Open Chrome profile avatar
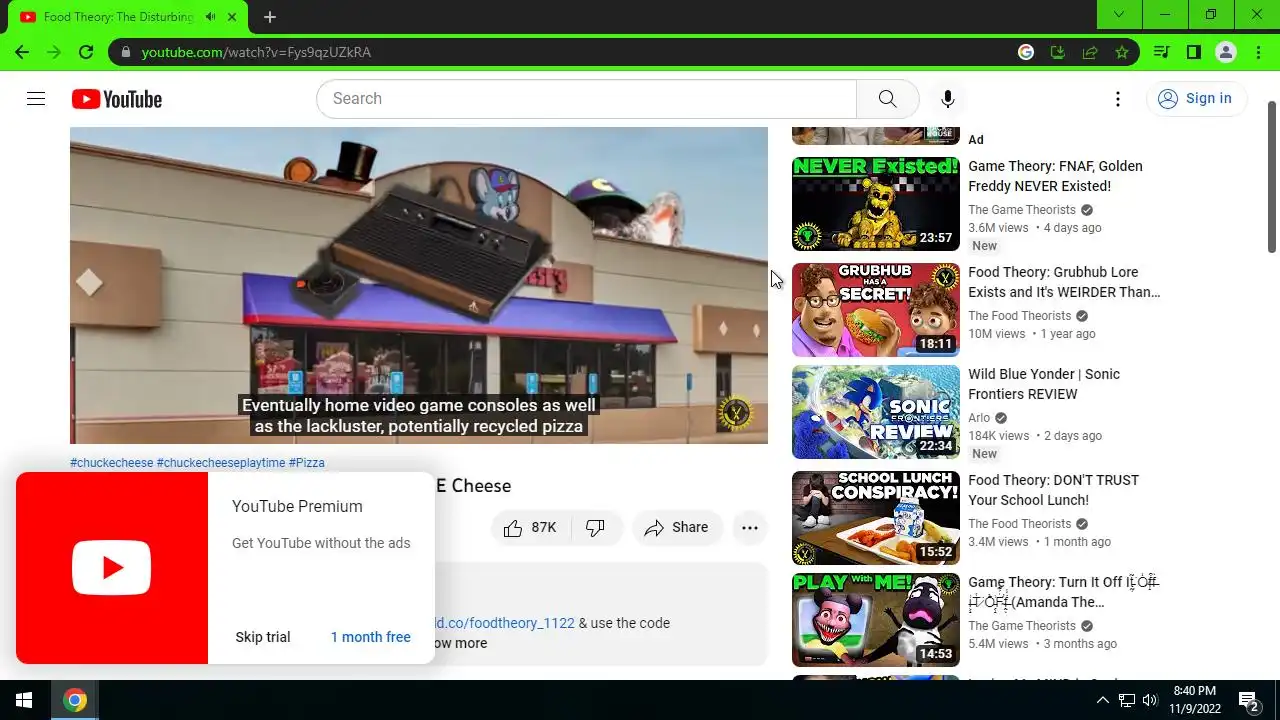The image size is (1280, 720). pyautogui.click(x=1225, y=52)
